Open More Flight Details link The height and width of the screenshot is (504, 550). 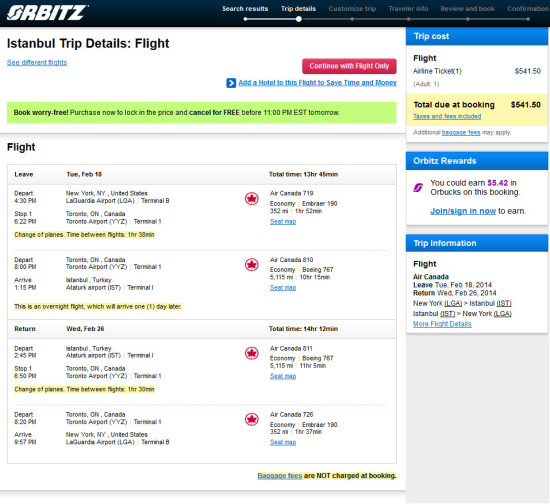[442, 324]
